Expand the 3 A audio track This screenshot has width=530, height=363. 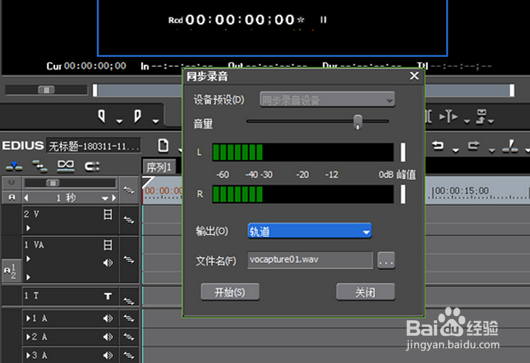(28, 356)
